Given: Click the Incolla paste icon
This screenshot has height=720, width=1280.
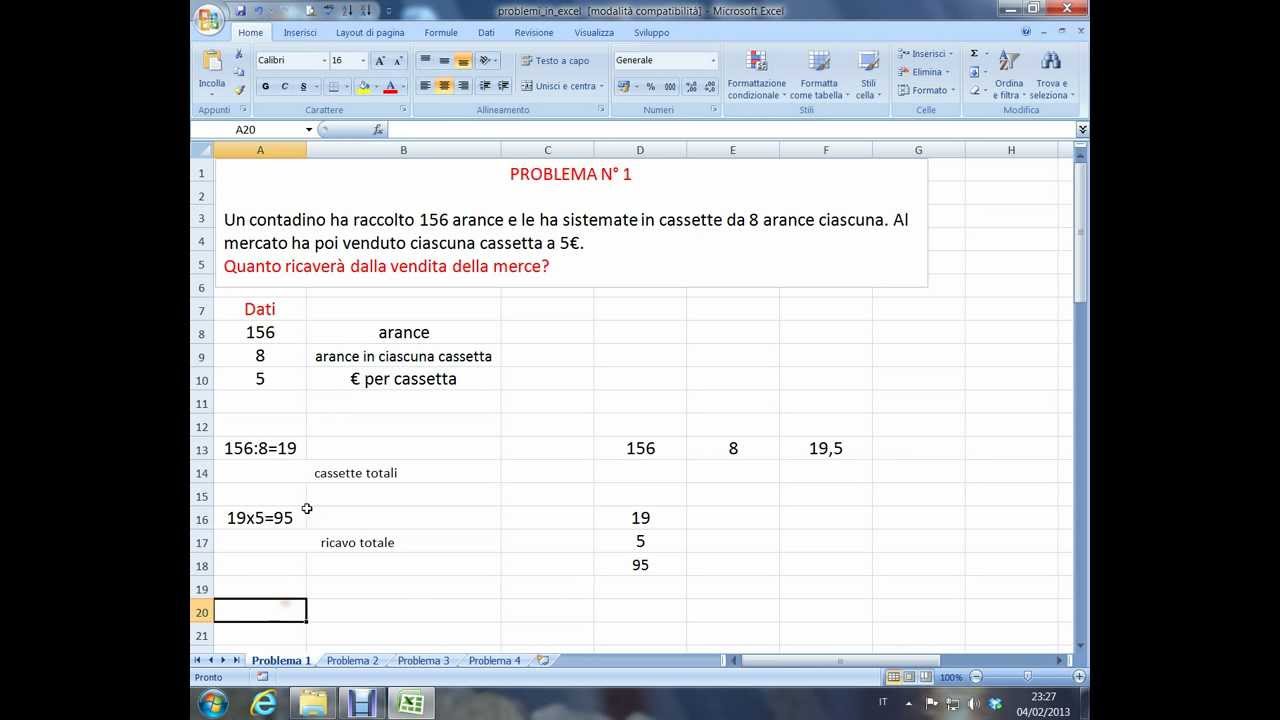Looking at the screenshot, I should [212, 62].
